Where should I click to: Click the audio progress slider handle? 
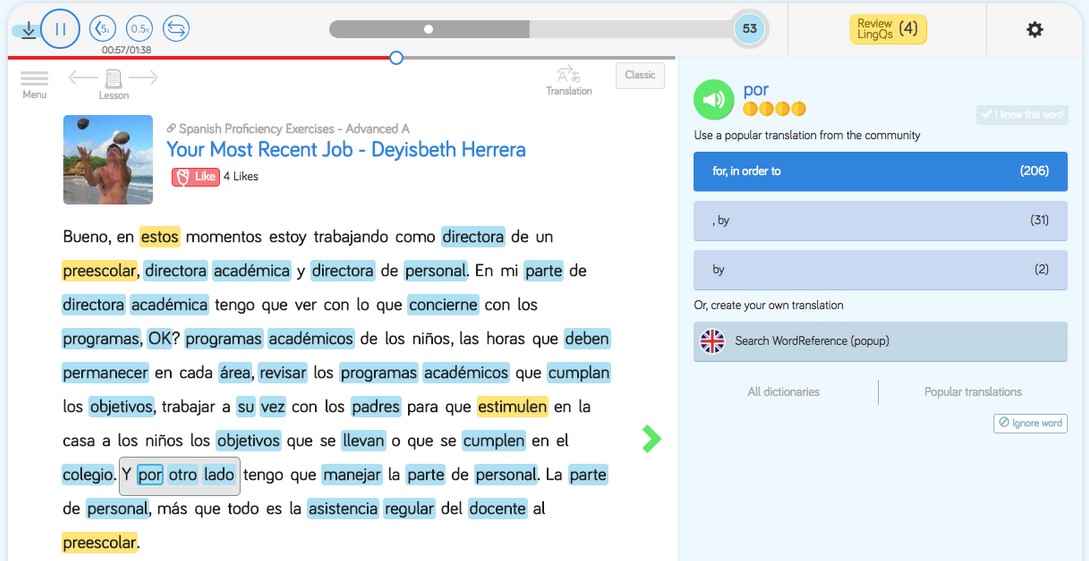click(396, 58)
